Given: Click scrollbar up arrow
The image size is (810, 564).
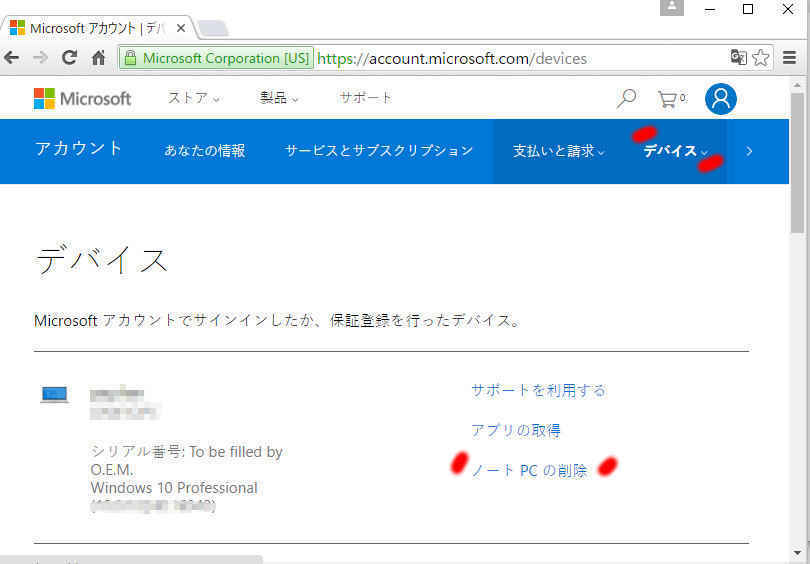Looking at the screenshot, I should pos(797,85).
